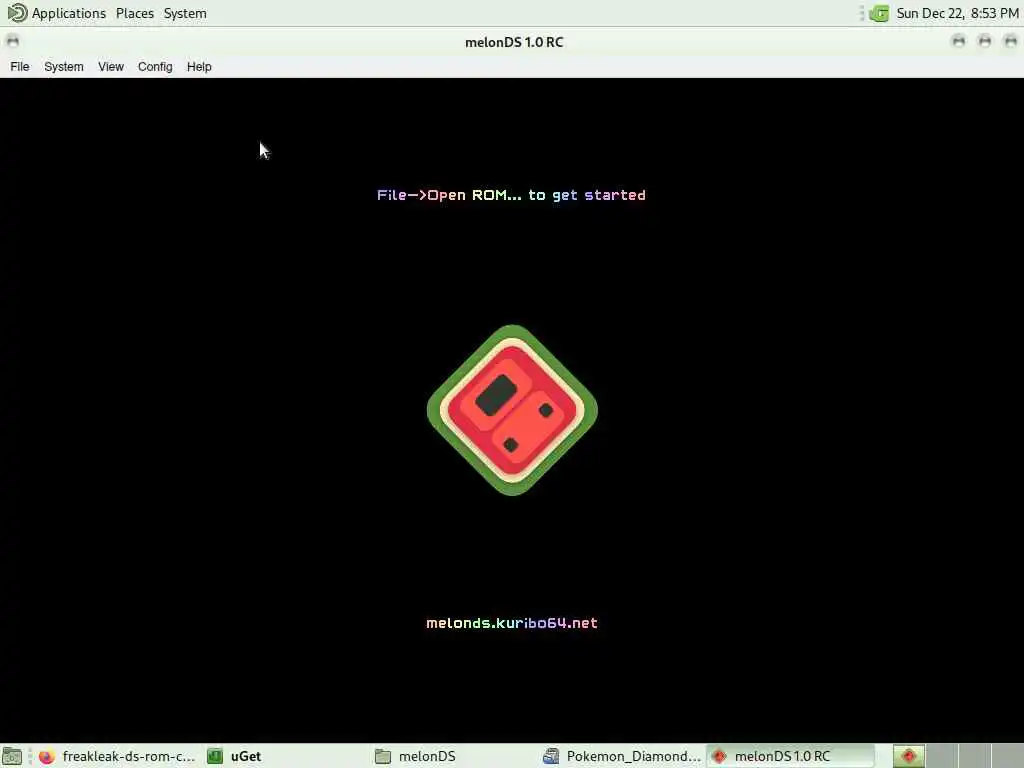Viewport: 1024px width, 768px height.
Task: Minimize the melonDS window
Action: point(959,42)
